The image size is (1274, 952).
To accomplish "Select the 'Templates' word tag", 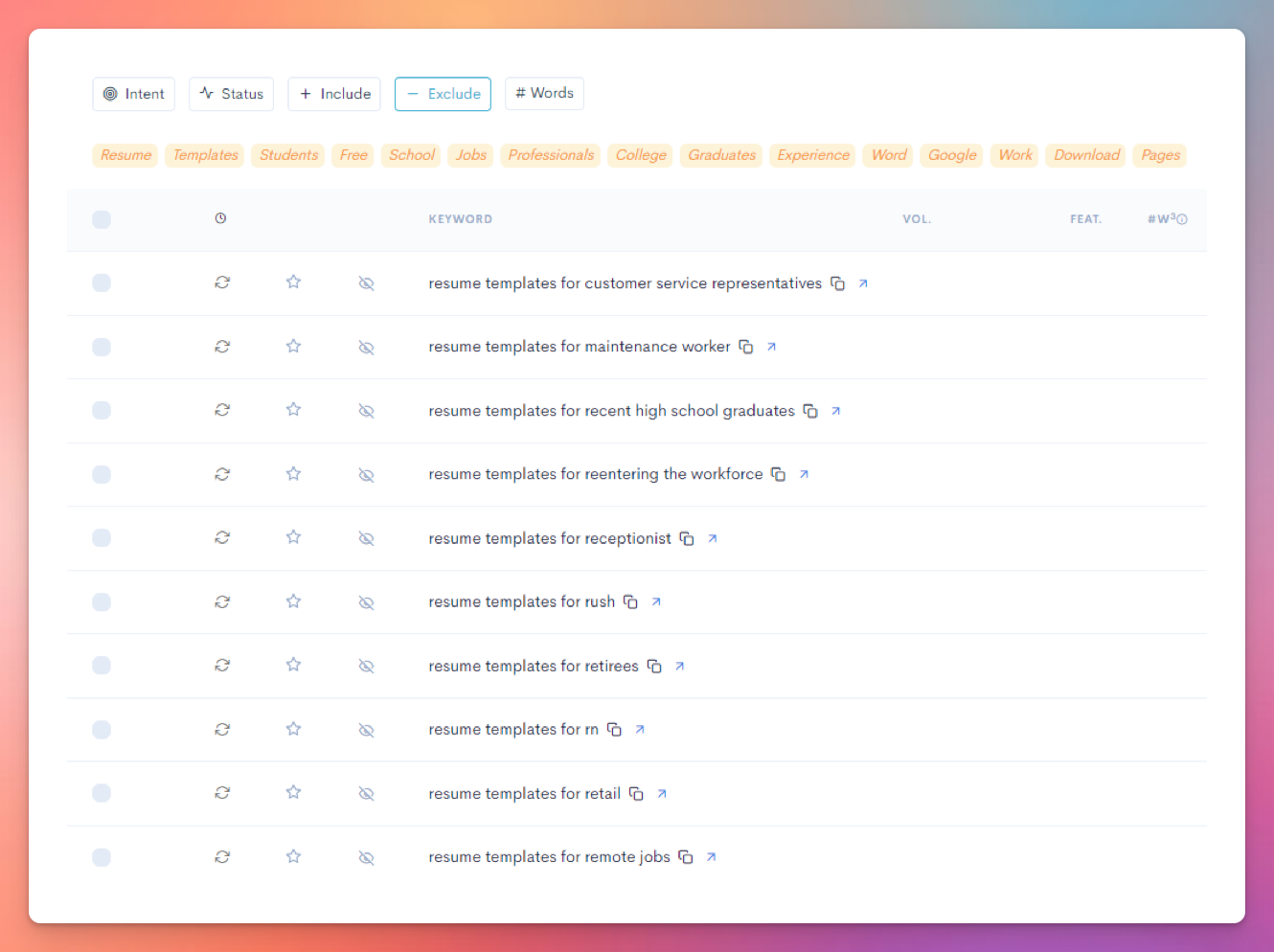I will [x=205, y=155].
